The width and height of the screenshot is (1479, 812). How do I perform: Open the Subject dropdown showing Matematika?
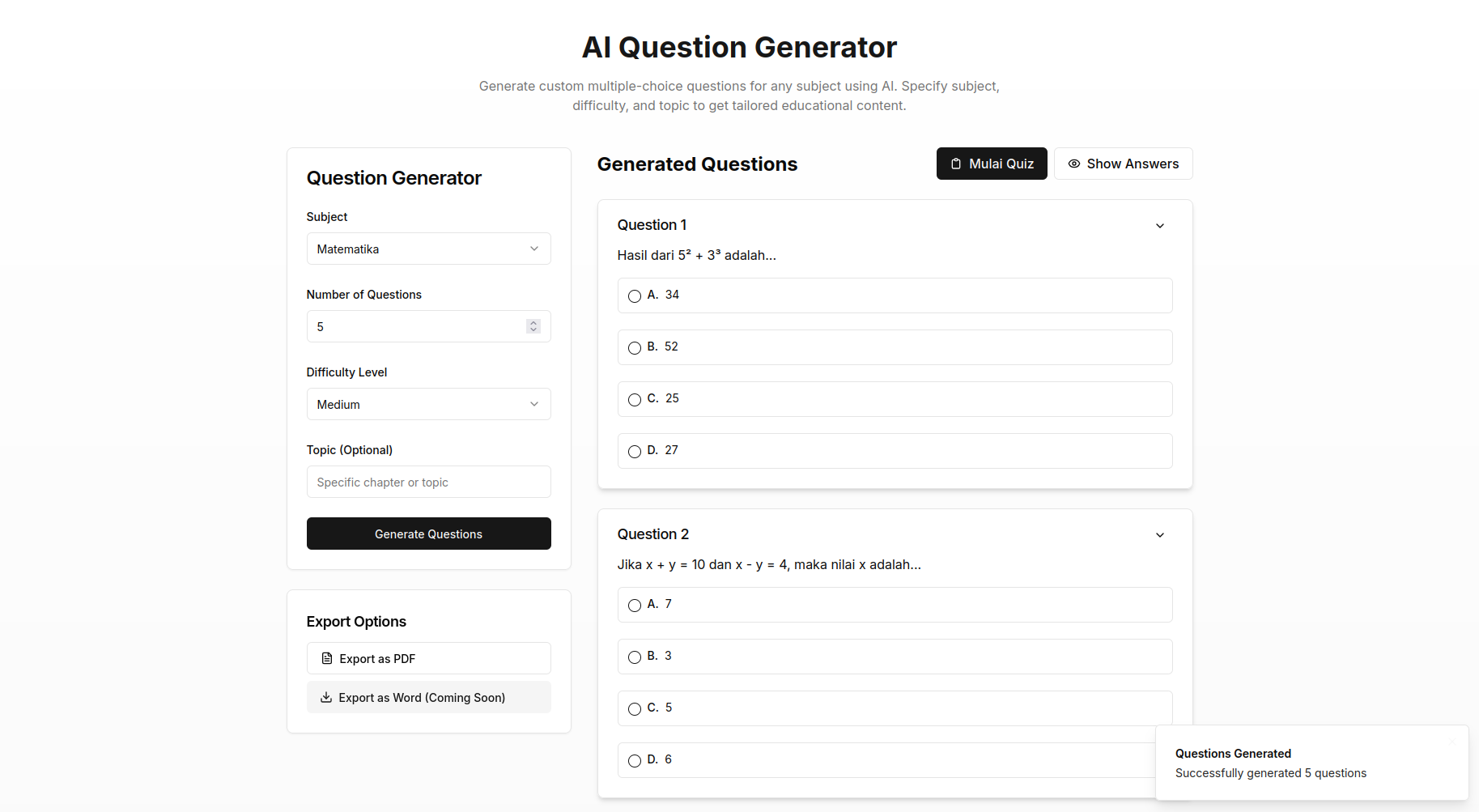tap(428, 249)
